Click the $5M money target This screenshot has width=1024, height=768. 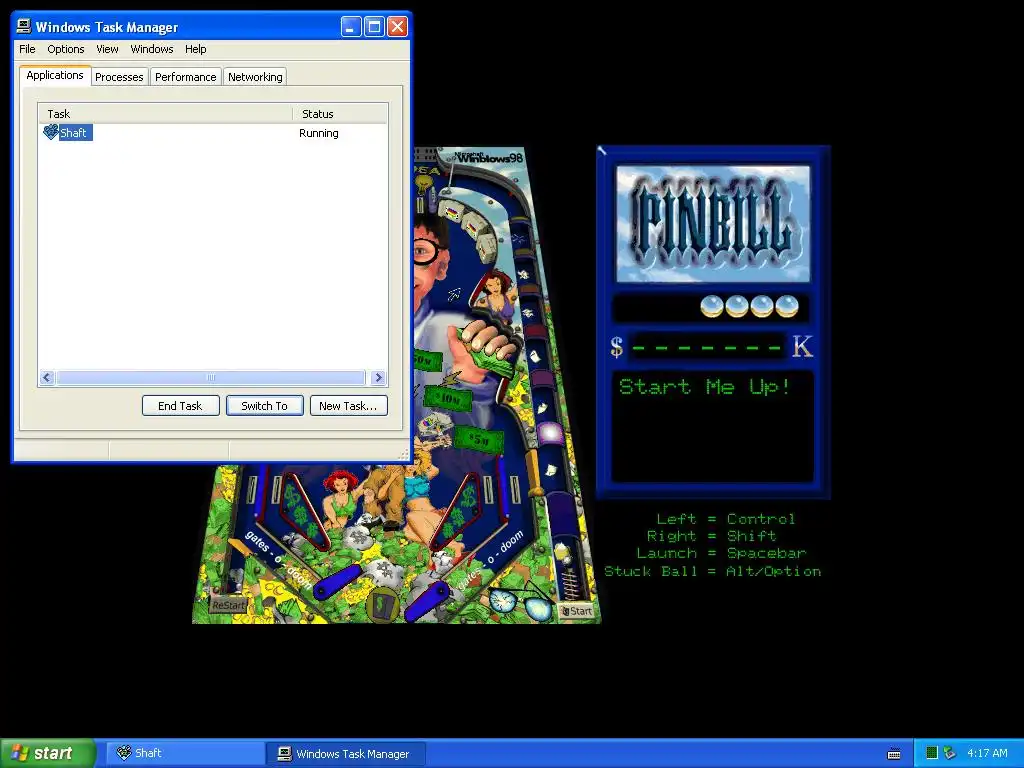[479, 440]
